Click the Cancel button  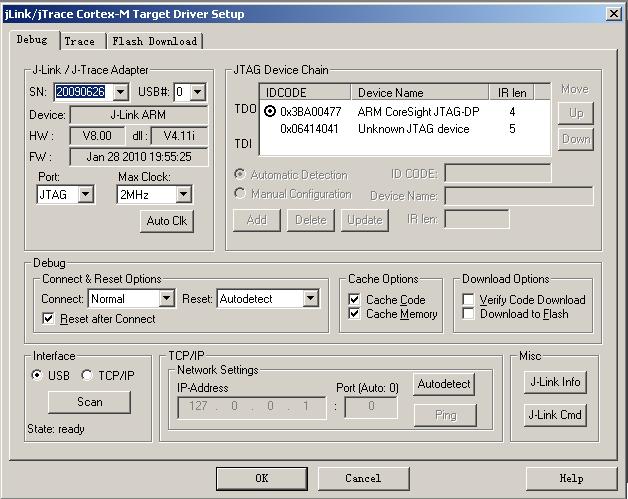364,479
